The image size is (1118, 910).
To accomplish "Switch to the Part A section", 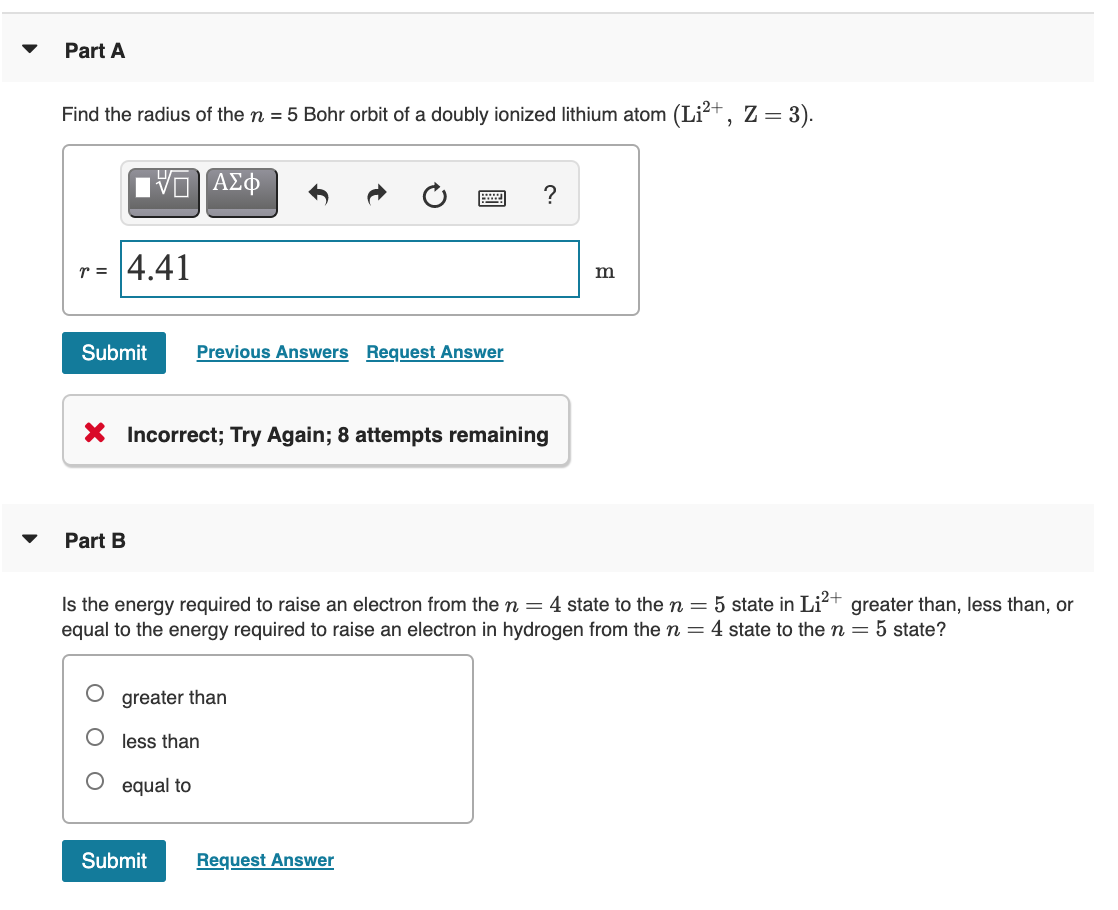I will pyautogui.click(x=94, y=50).
